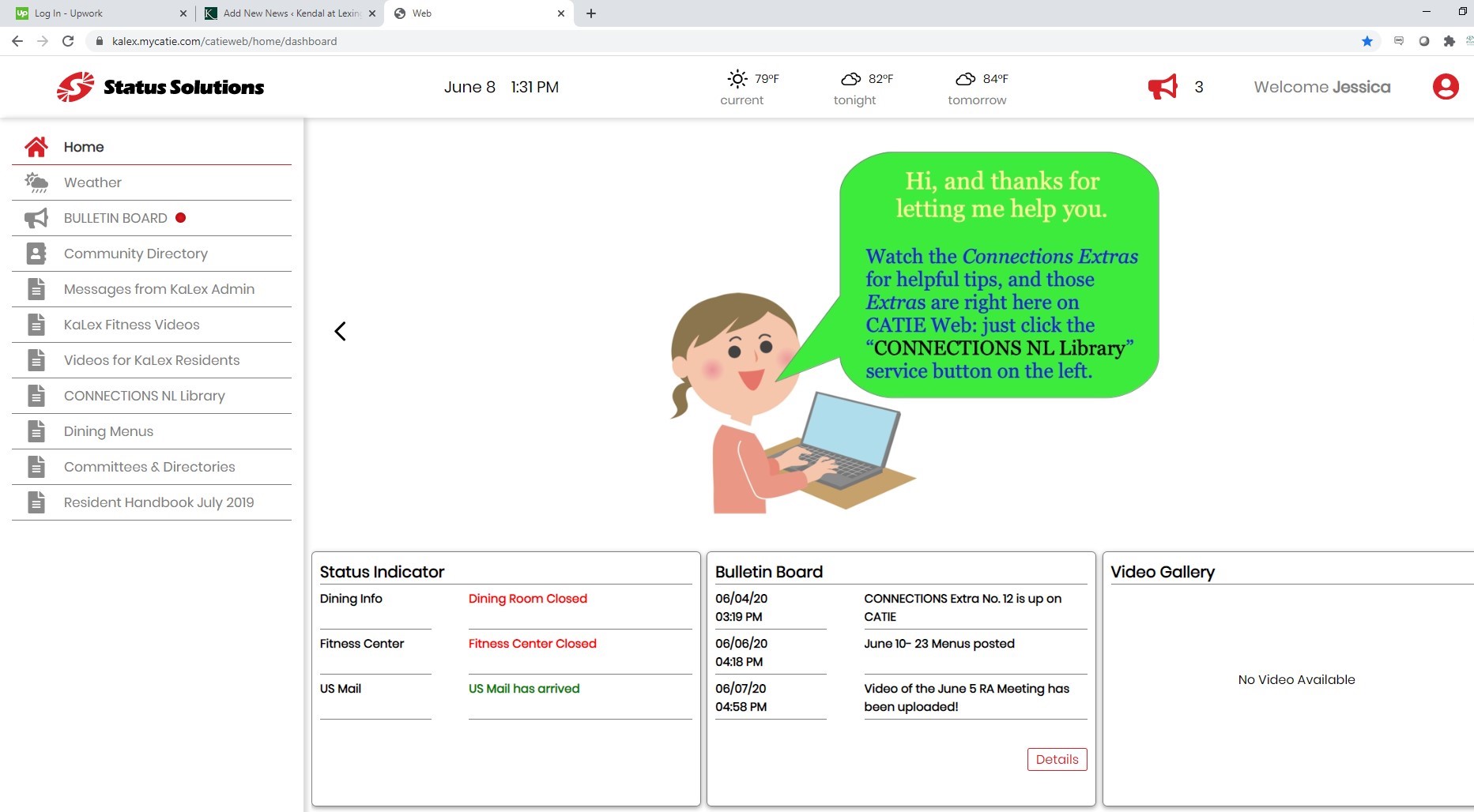Click the browser back arrow

point(17,41)
